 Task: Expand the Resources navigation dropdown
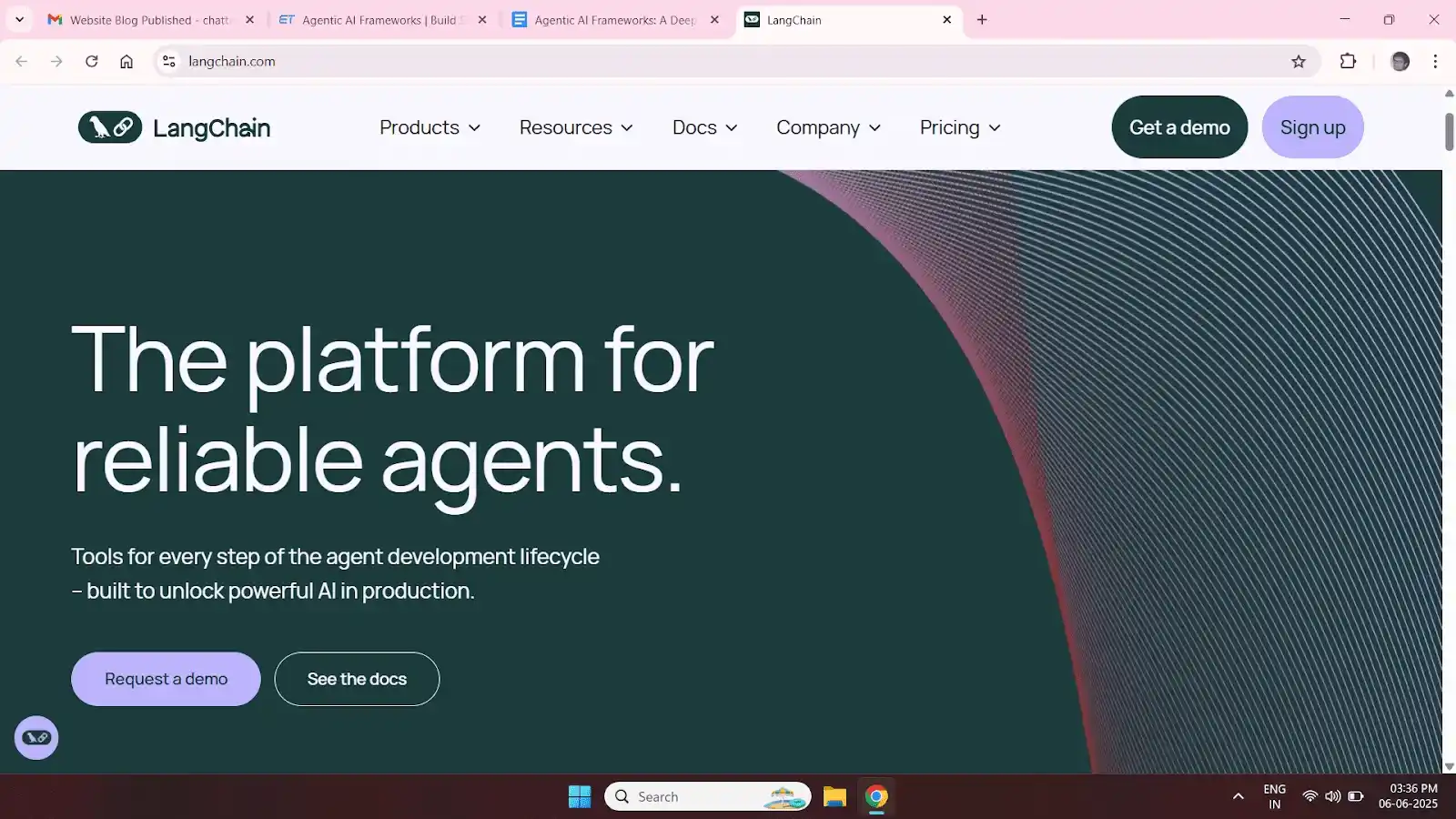coord(575,127)
